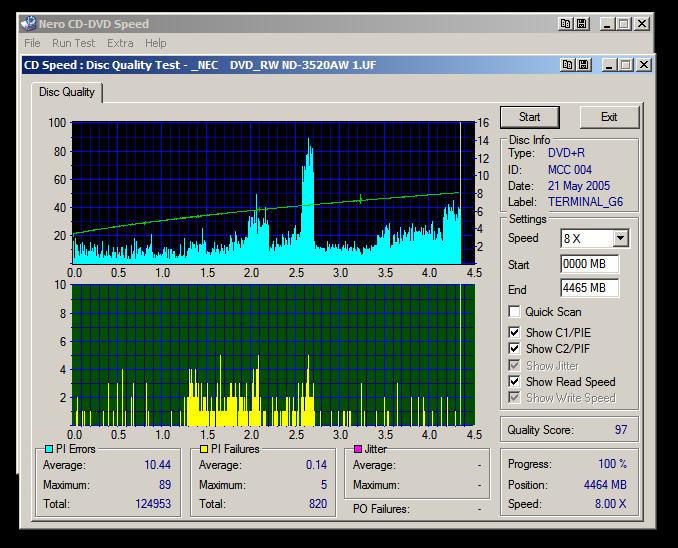Click the Speed value 8.00 X
678x548 pixels.
(610, 504)
